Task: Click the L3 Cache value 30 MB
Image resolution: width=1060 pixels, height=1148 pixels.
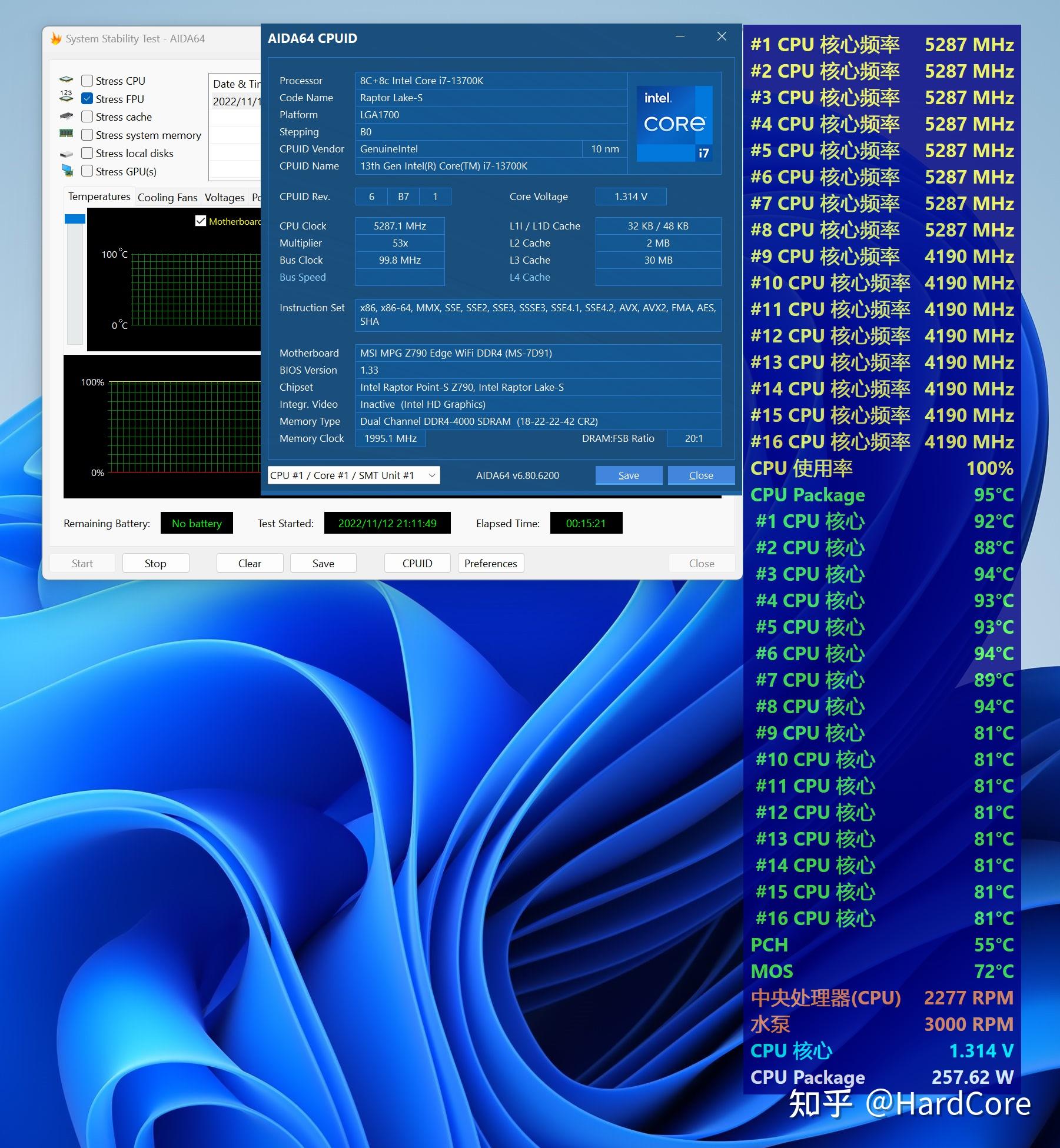Action: pos(658,260)
